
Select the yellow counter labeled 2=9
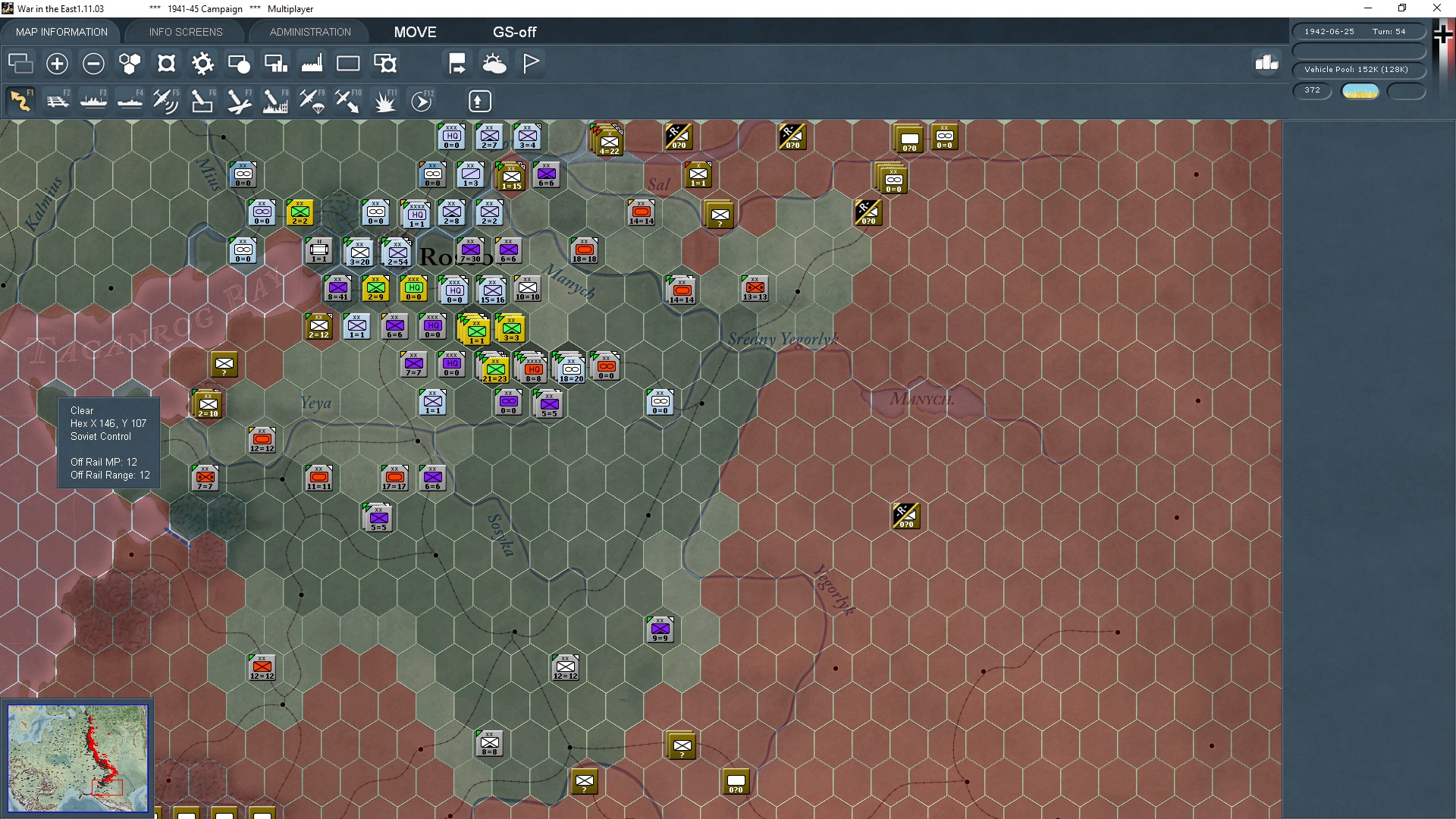(375, 289)
